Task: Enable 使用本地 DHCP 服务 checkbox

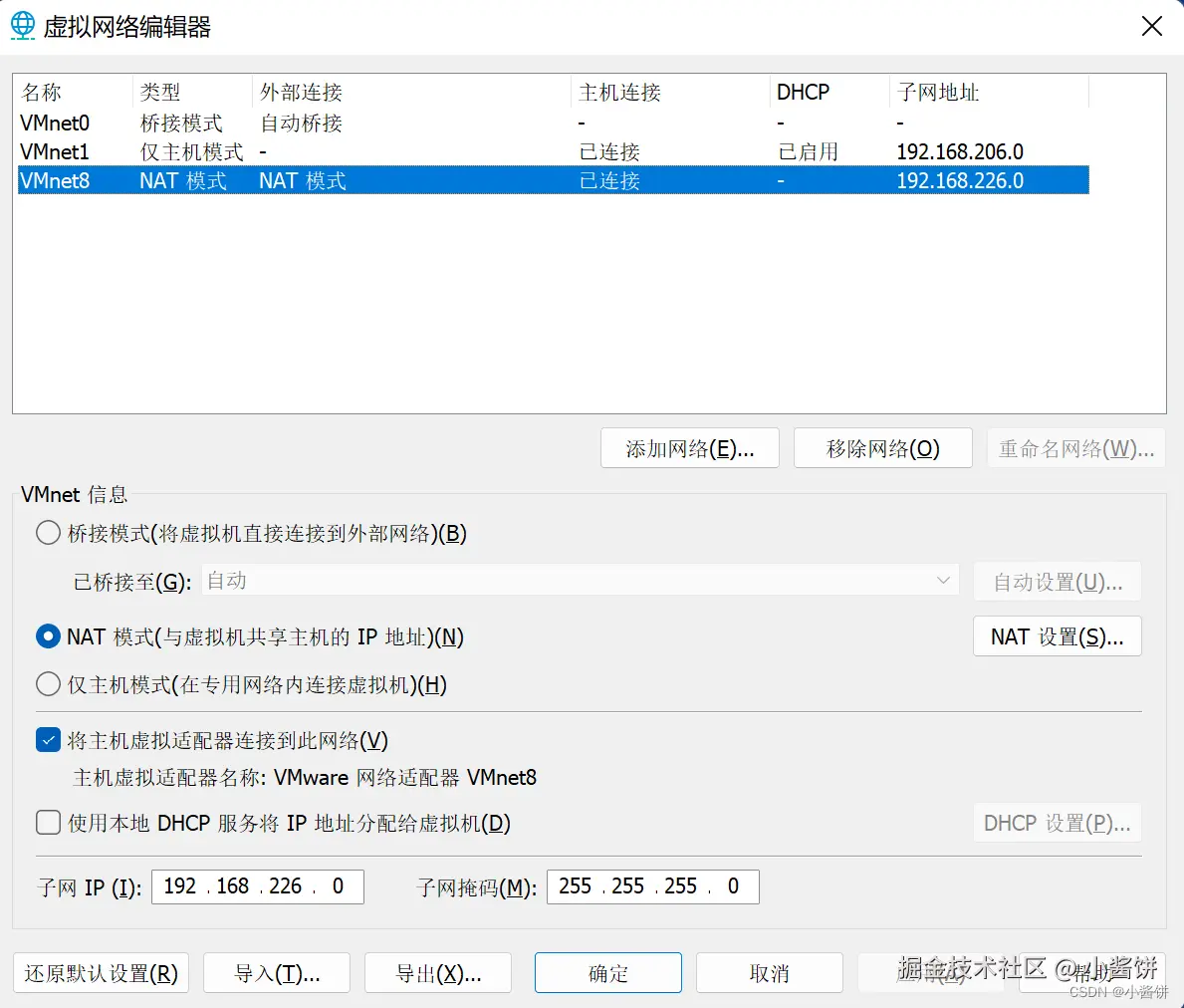Action: coord(49,822)
